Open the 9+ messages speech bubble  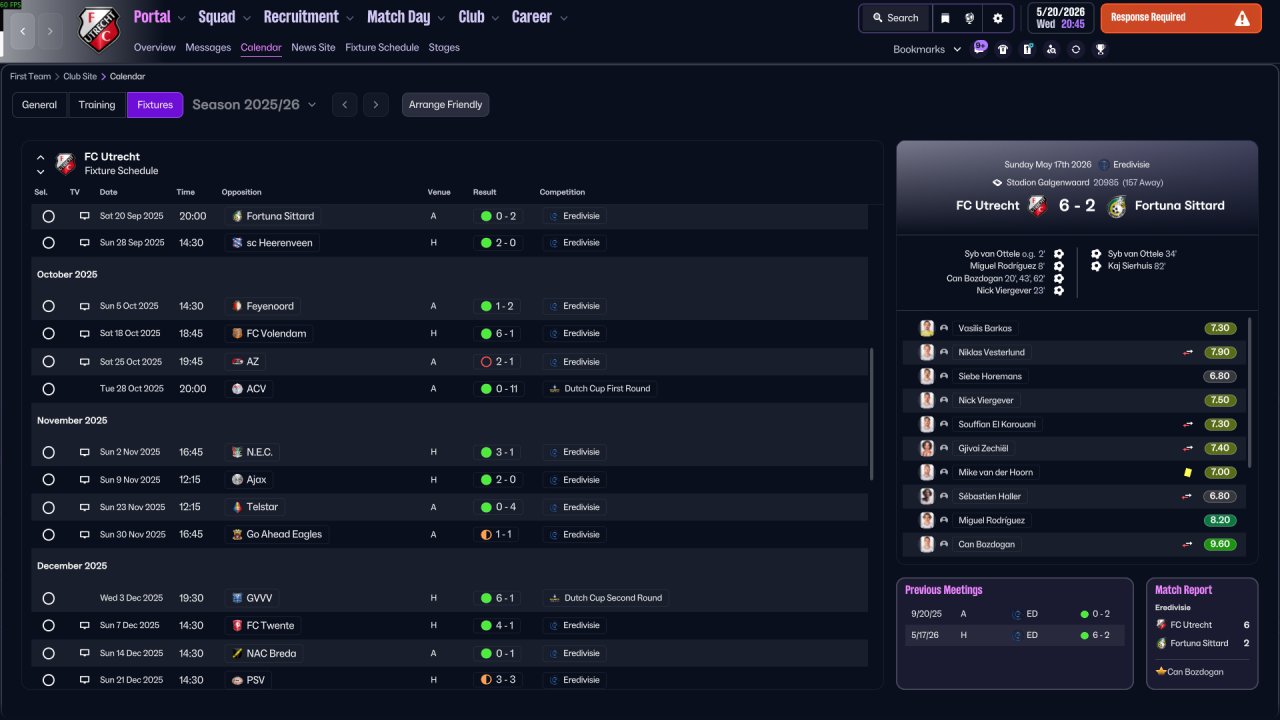point(980,47)
